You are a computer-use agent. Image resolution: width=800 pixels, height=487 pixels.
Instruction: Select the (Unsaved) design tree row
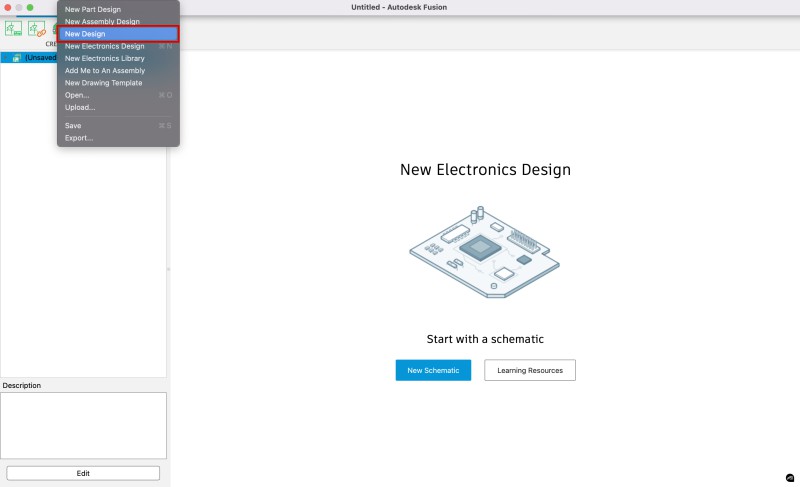coord(29,58)
